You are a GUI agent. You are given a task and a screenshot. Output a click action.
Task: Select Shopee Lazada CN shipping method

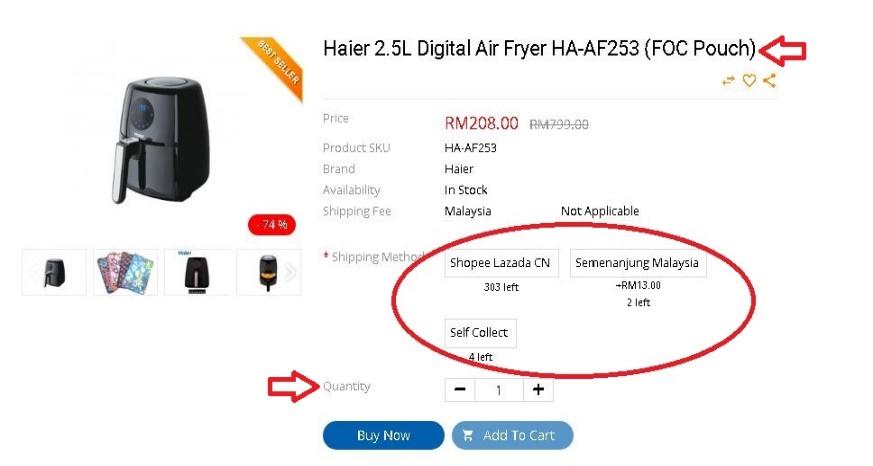click(x=501, y=263)
